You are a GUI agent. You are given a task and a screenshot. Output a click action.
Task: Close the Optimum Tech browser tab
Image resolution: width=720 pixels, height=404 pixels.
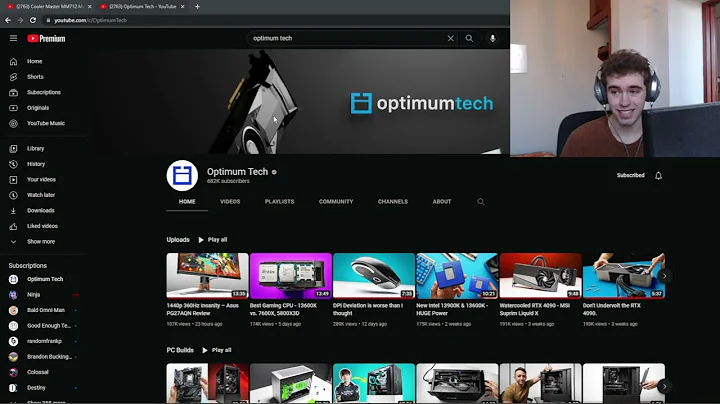[182, 6]
